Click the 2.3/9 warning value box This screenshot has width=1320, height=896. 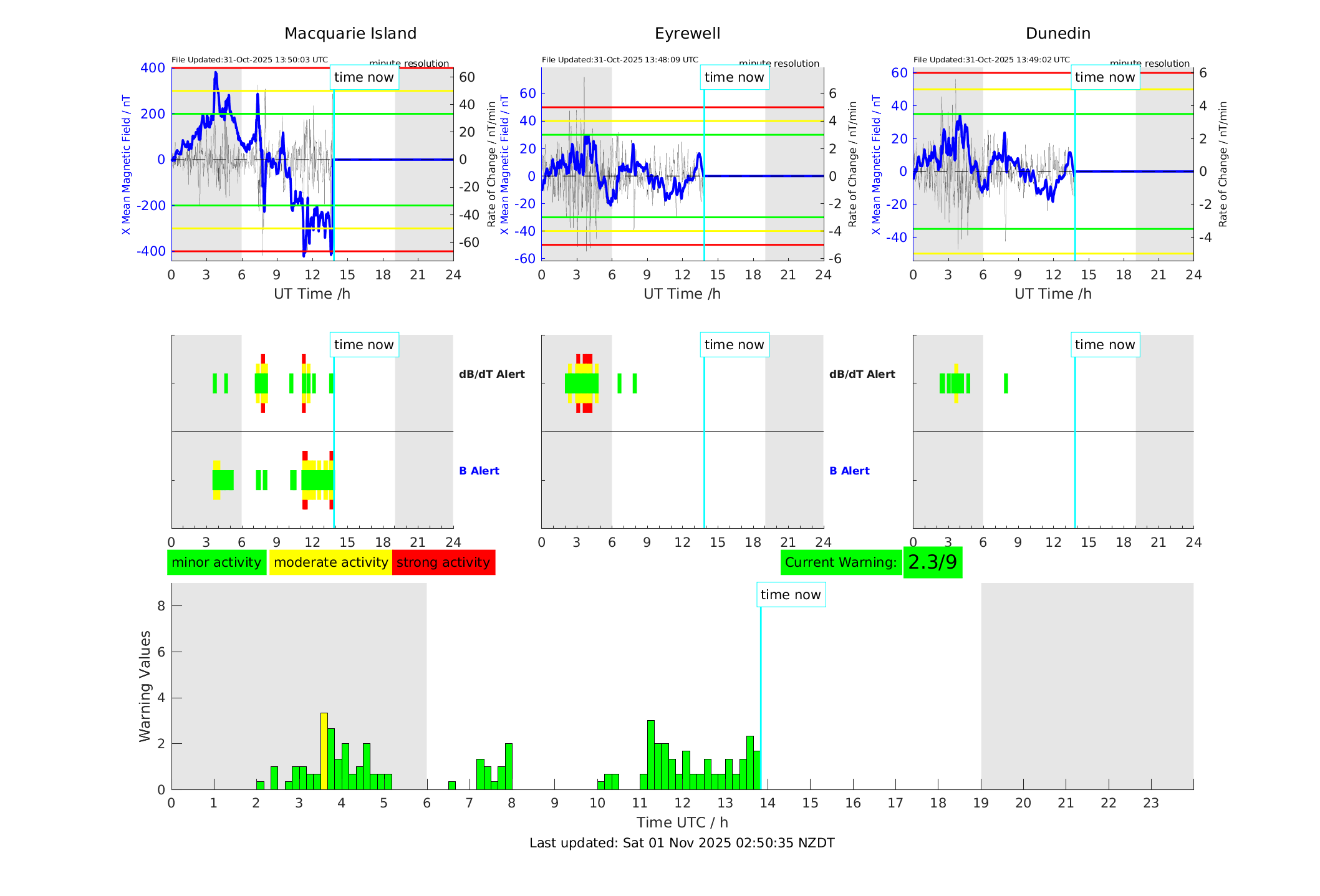932,562
